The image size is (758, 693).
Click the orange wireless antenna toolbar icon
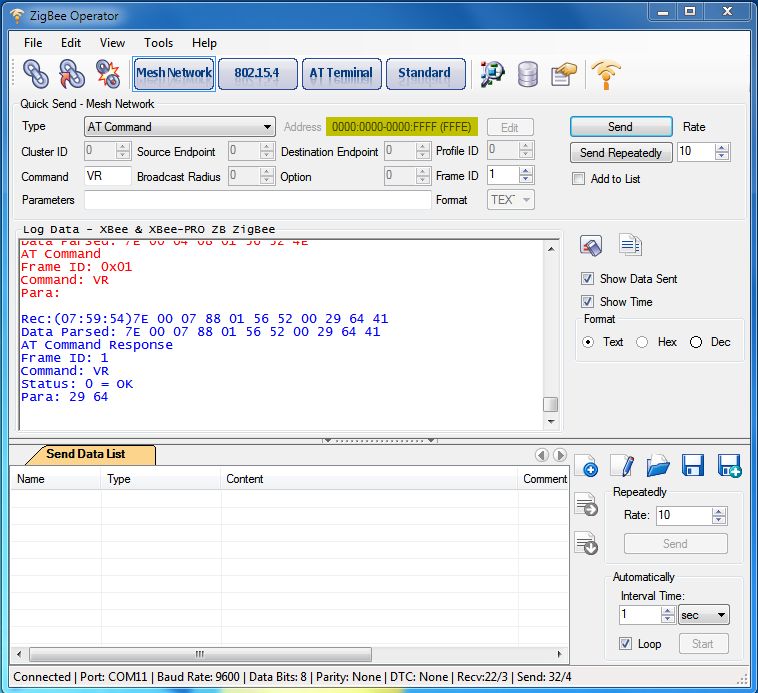coord(606,74)
